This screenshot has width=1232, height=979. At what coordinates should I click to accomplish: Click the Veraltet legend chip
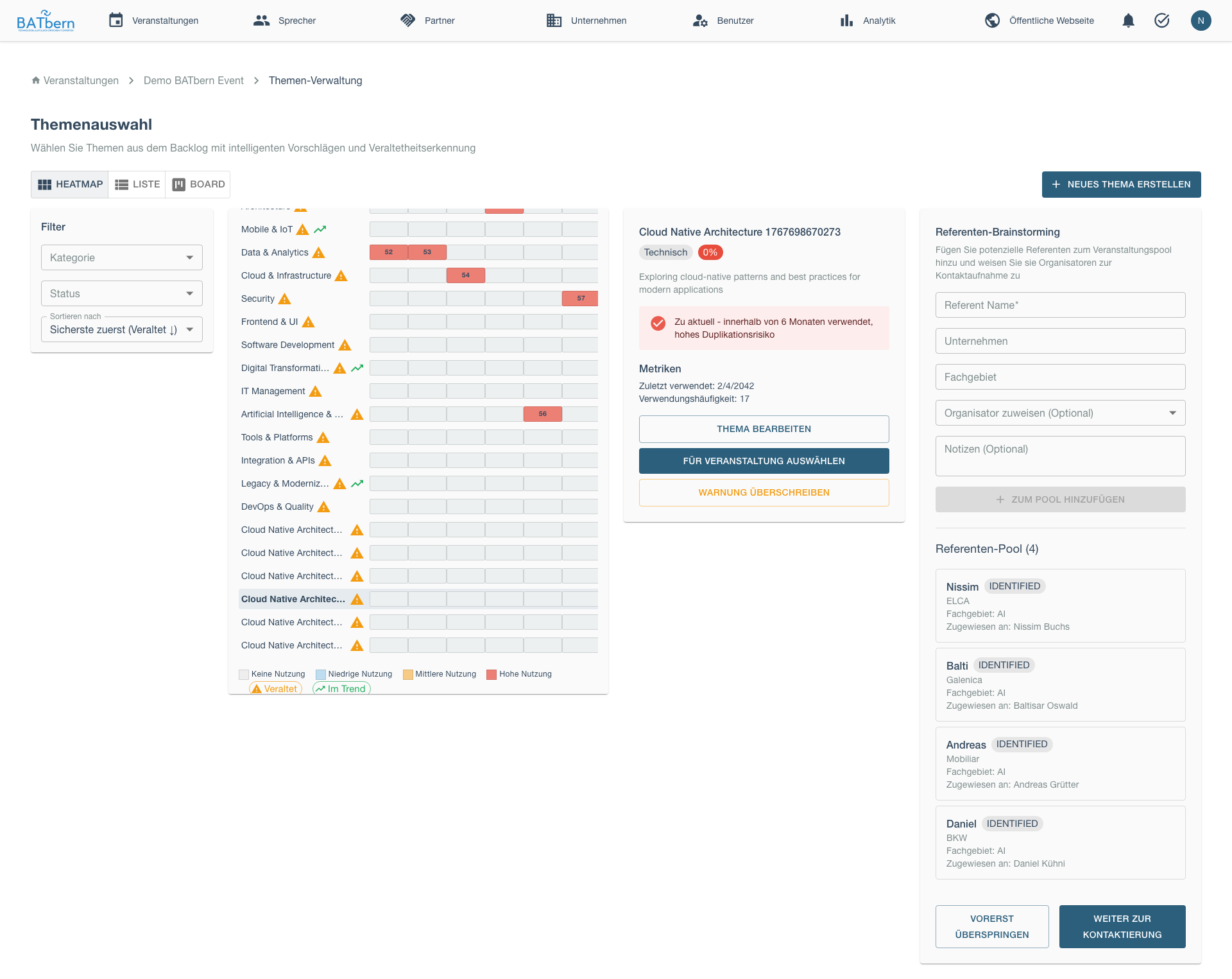(x=275, y=688)
